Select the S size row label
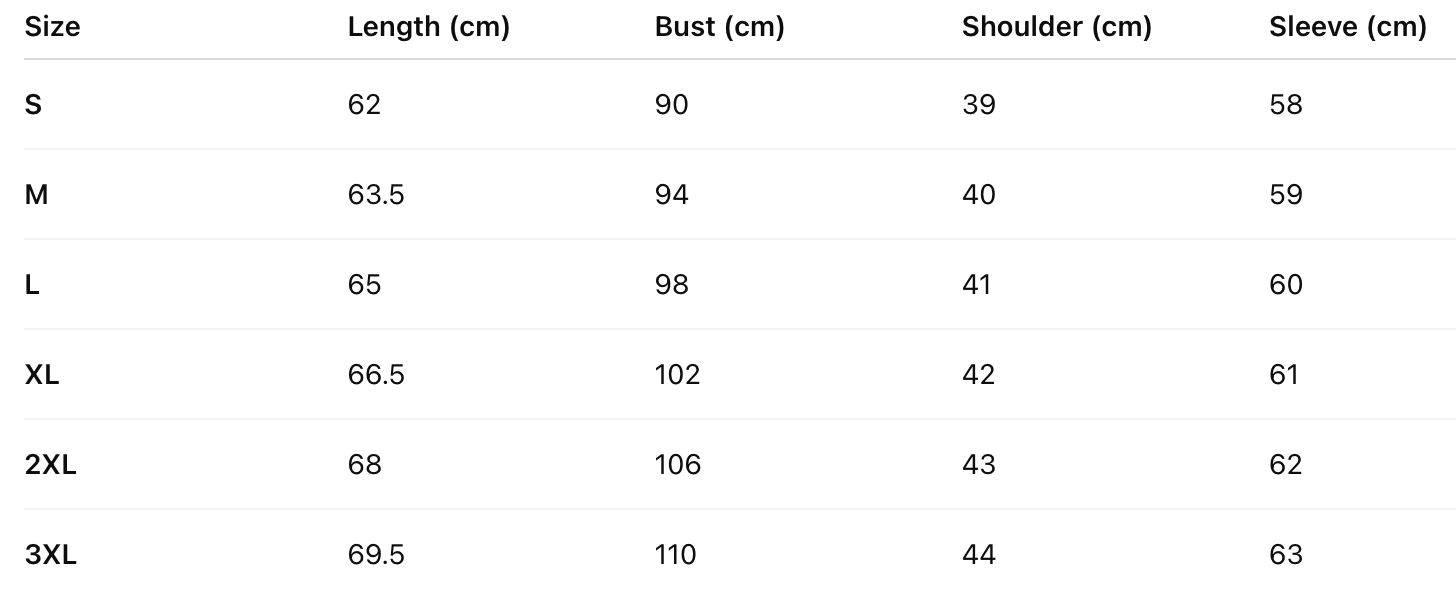Viewport: 1456px width, 600px height. tap(33, 105)
